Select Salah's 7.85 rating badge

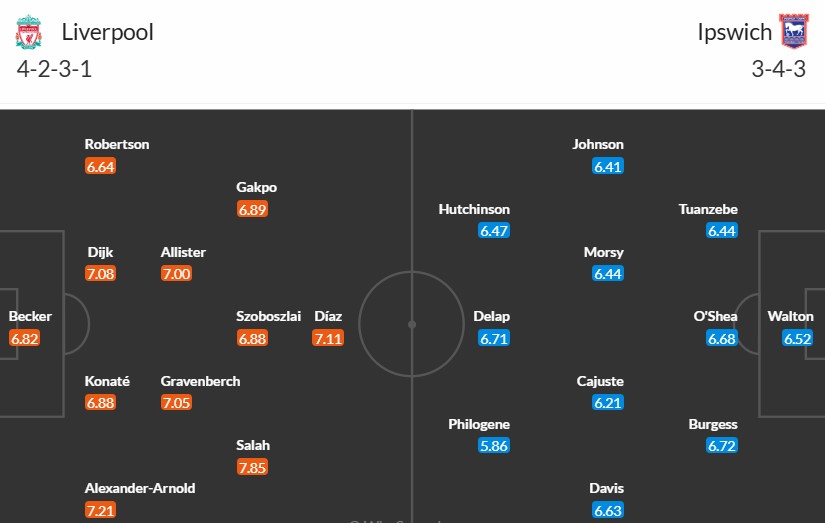(253, 467)
